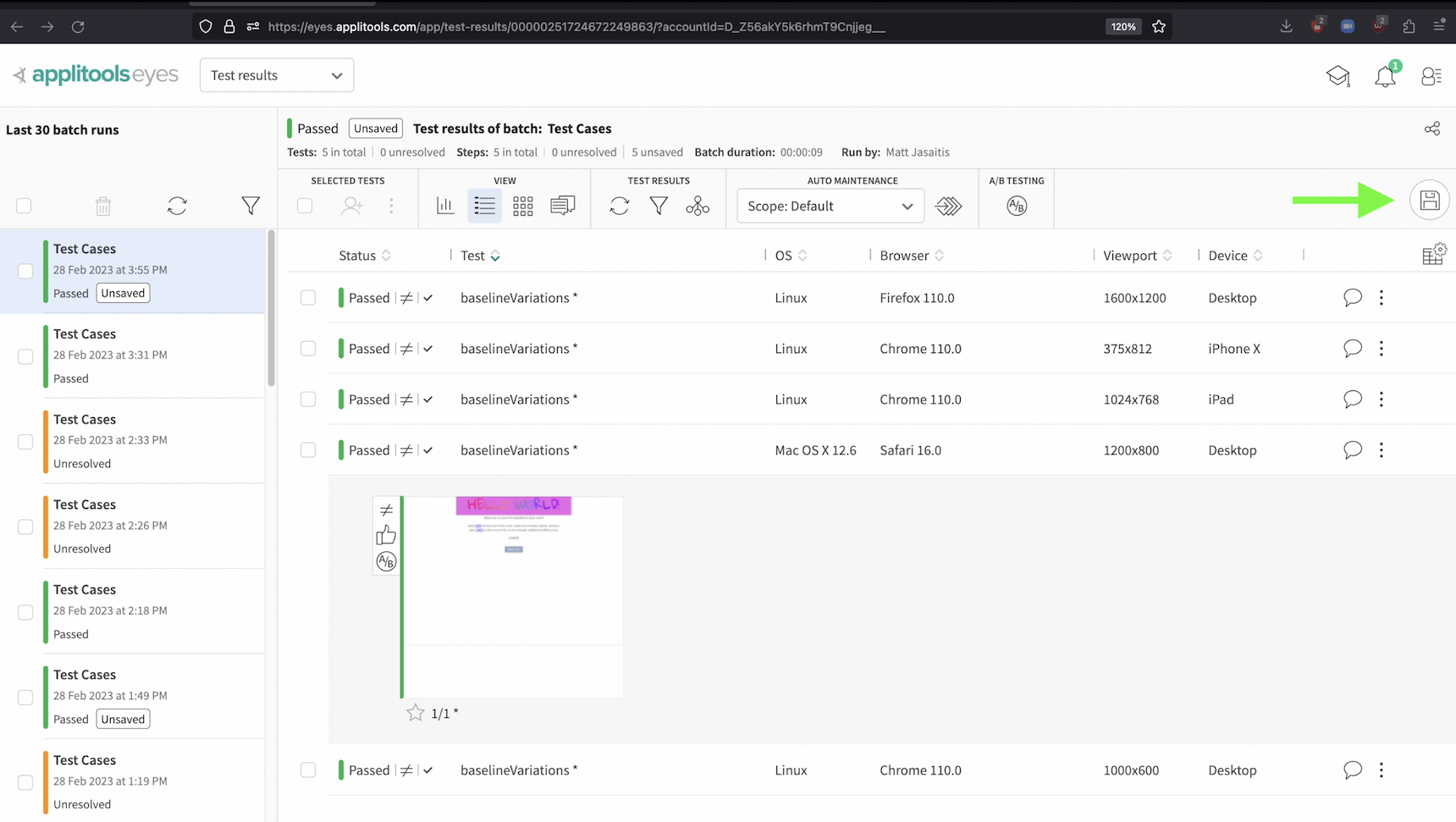Open the Hello World step thumbnail
Image resolution: width=1456 pixels, height=822 pixels.
point(513,596)
